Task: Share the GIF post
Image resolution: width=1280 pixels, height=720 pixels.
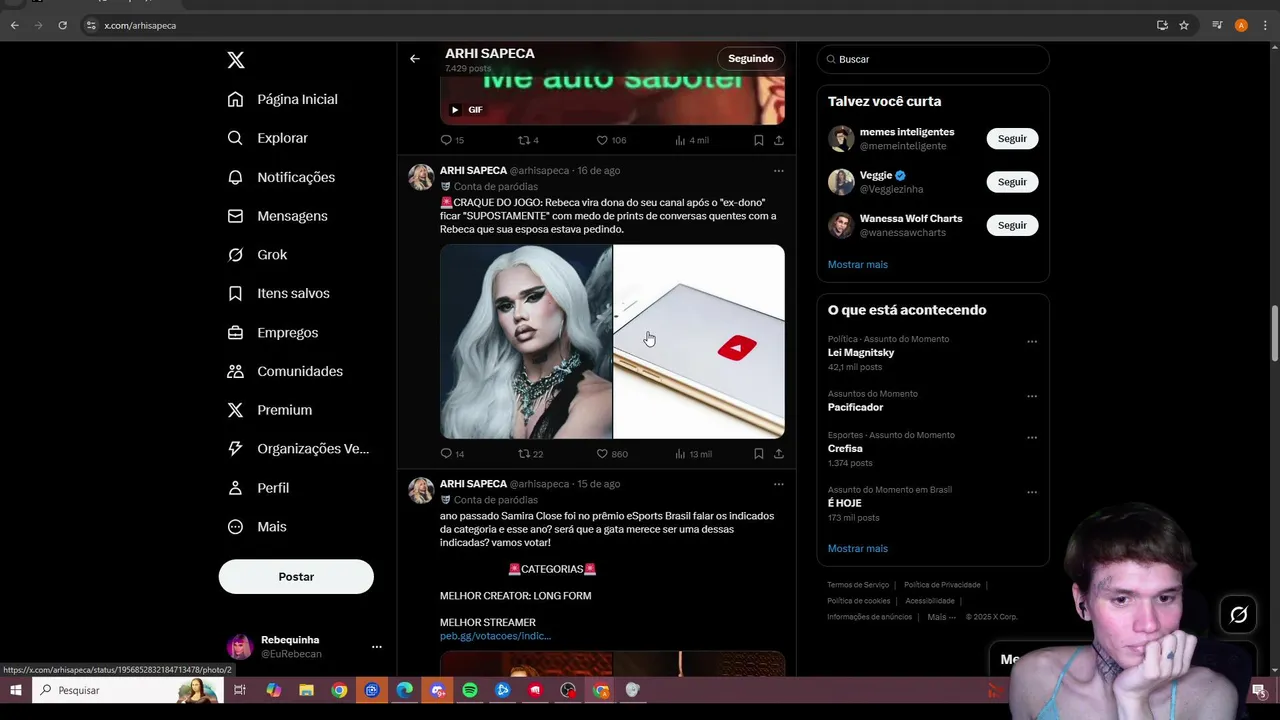Action: click(x=779, y=140)
